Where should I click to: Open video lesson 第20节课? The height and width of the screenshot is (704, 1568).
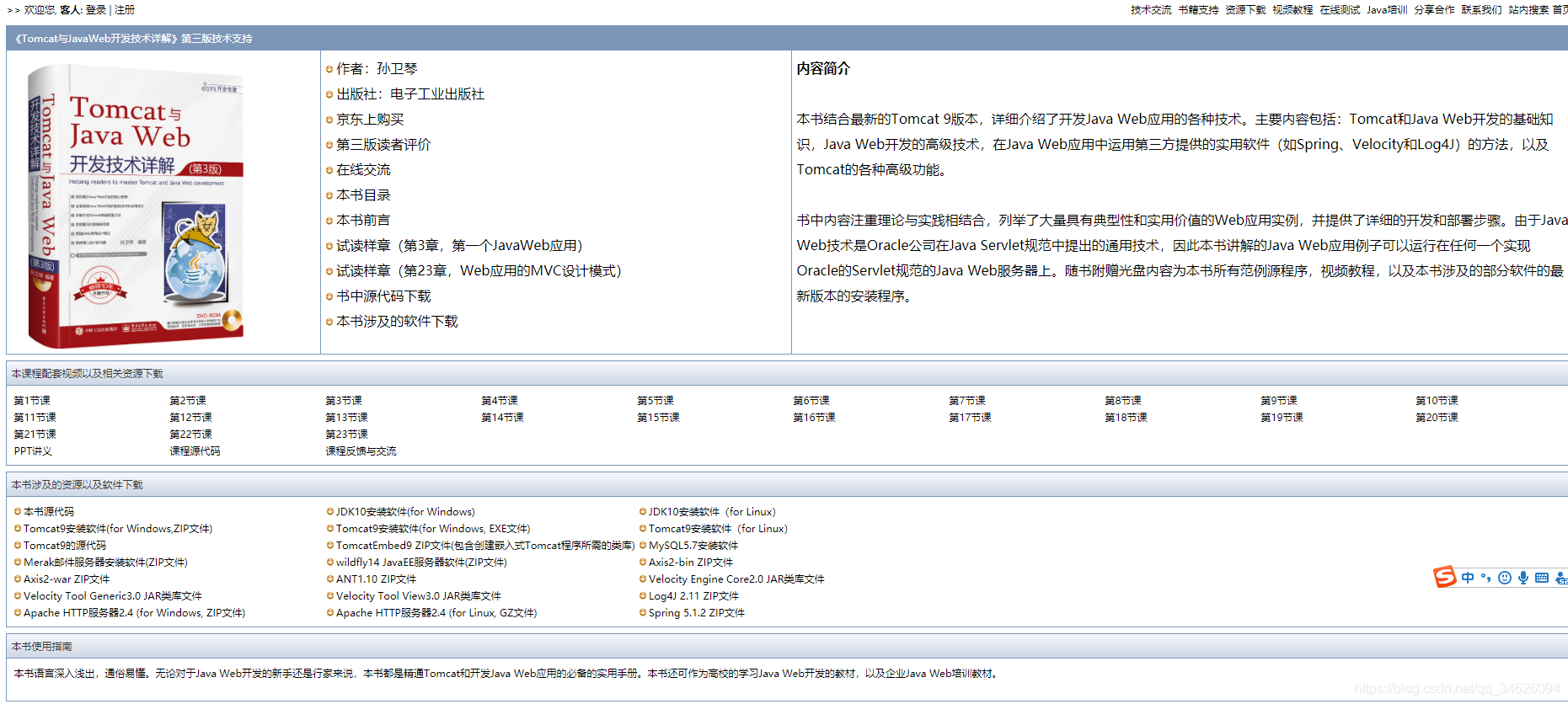pyautogui.click(x=1437, y=418)
